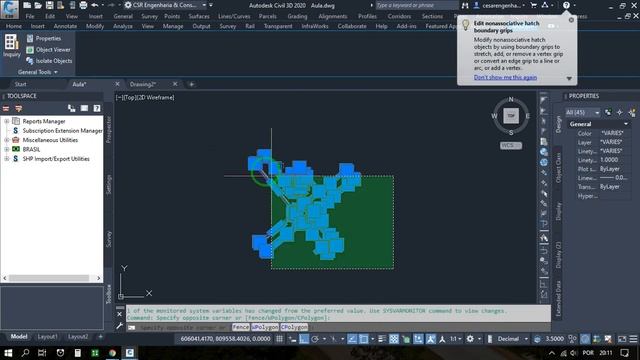Select the Fence command option
Viewport: 640px width, 360px height.
(240, 327)
